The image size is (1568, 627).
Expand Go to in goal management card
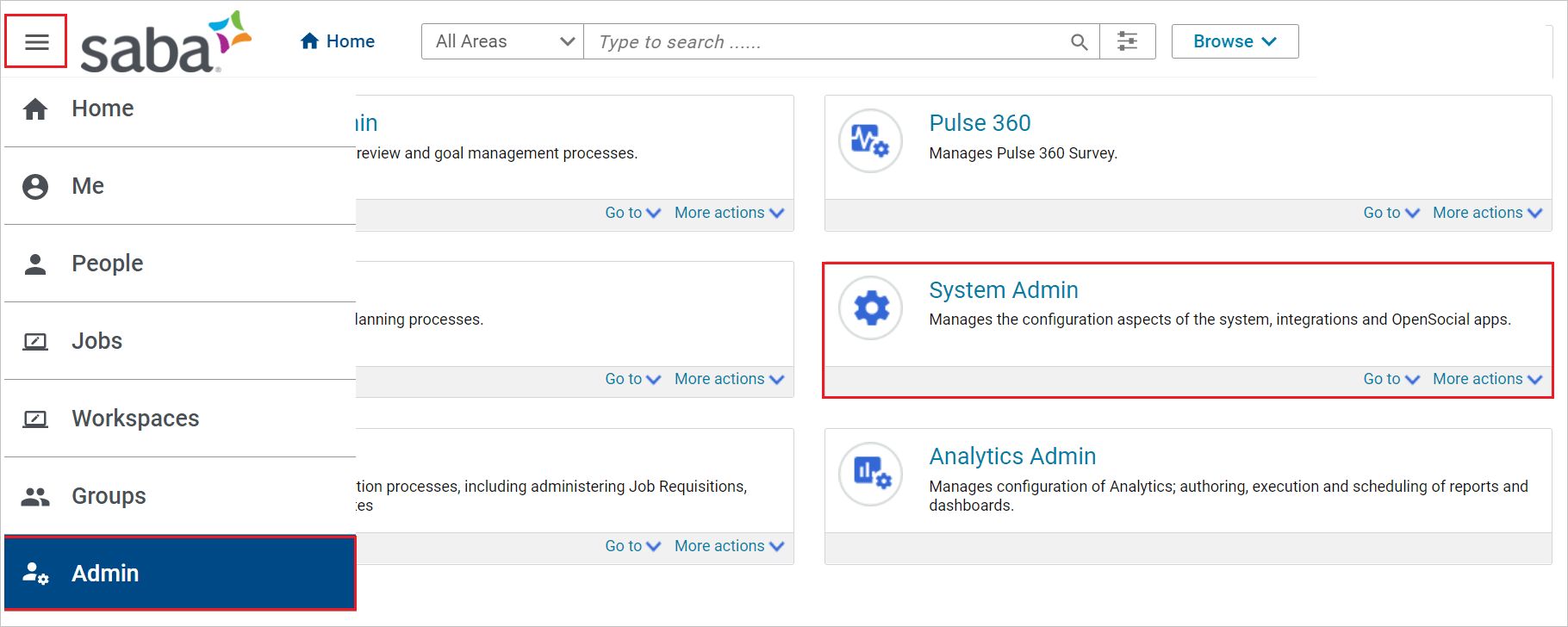coord(632,213)
